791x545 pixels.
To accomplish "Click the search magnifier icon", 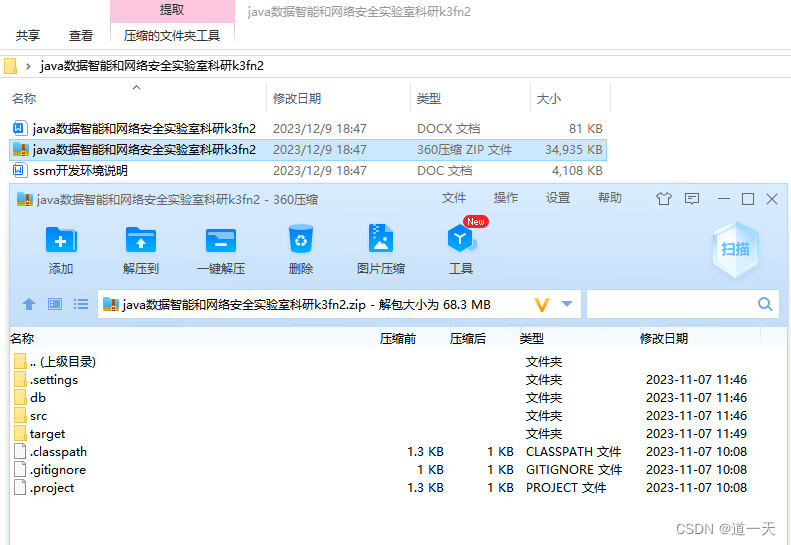I will pyautogui.click(x=765, y=304).
